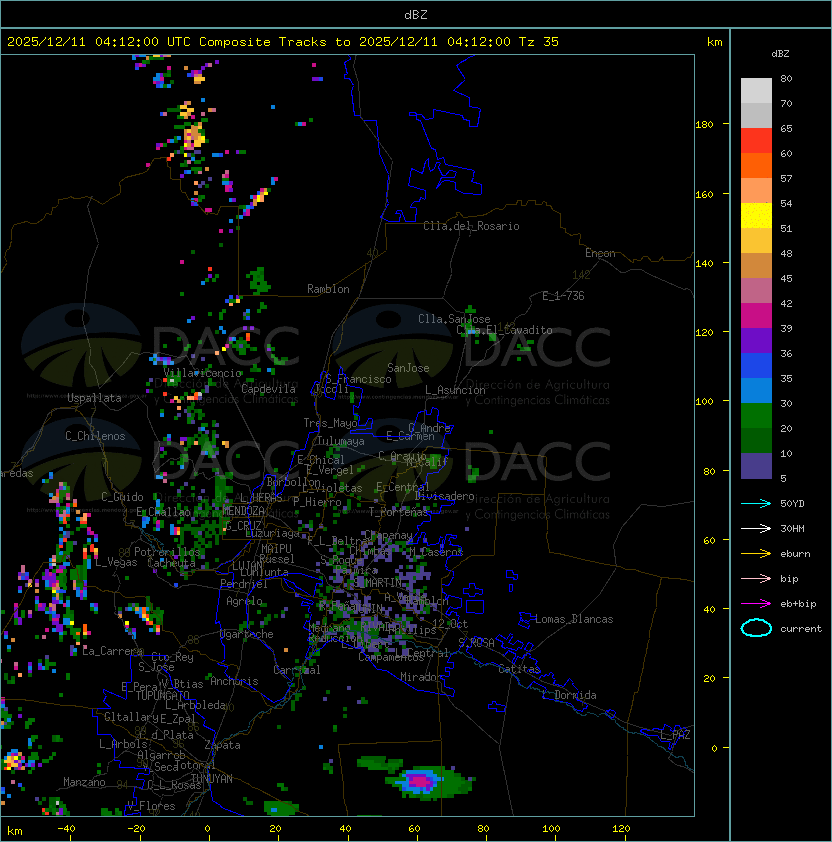Select the light blue 30-35 dBZ swatch
Screen dimensions: 832x842
point(756,390)
